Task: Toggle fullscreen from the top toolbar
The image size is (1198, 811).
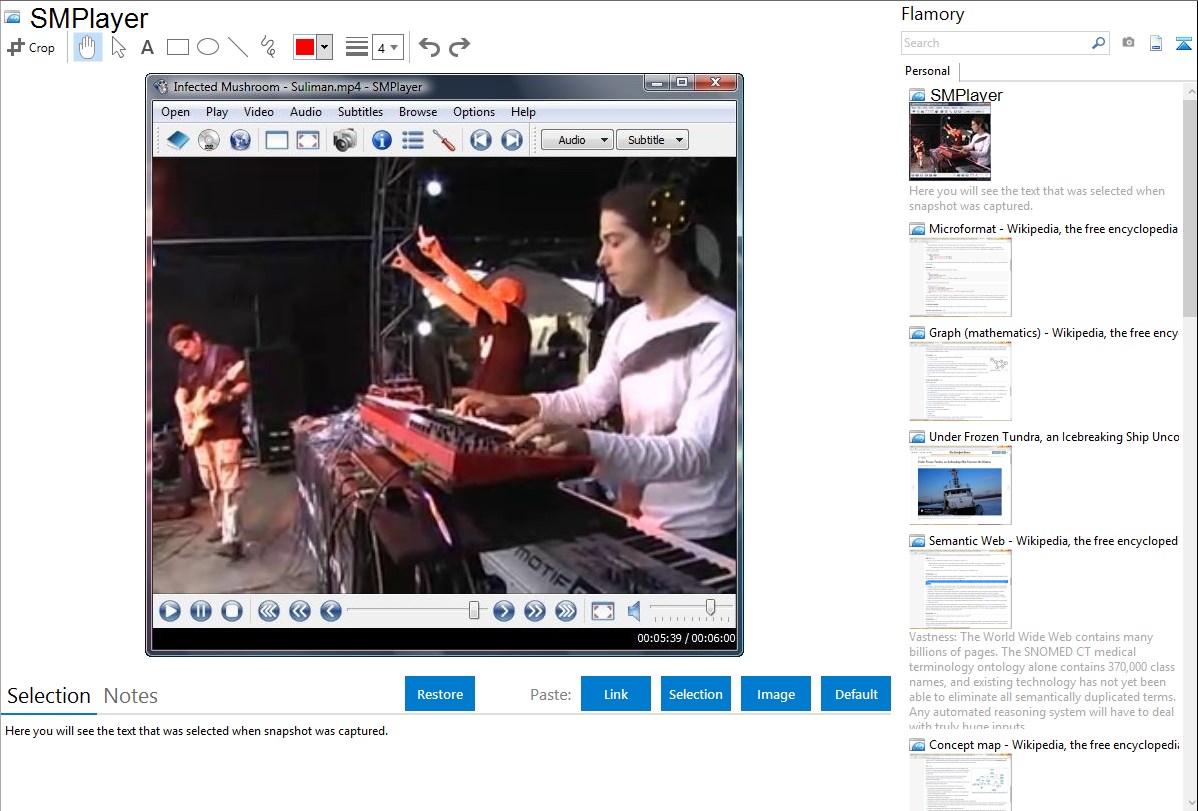Action: coord(308,140)
